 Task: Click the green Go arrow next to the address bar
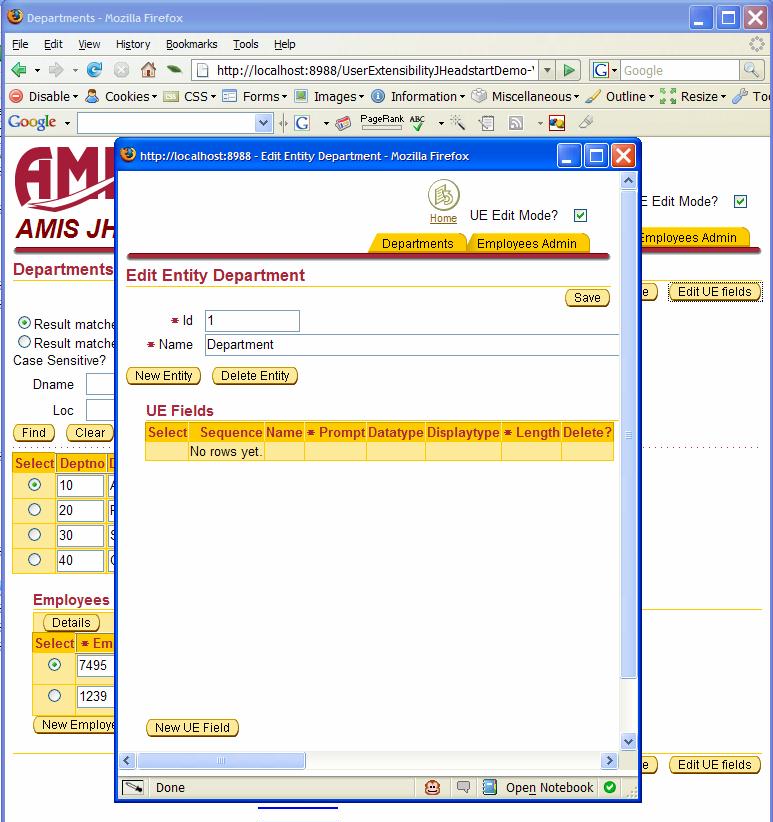[569, 70]
